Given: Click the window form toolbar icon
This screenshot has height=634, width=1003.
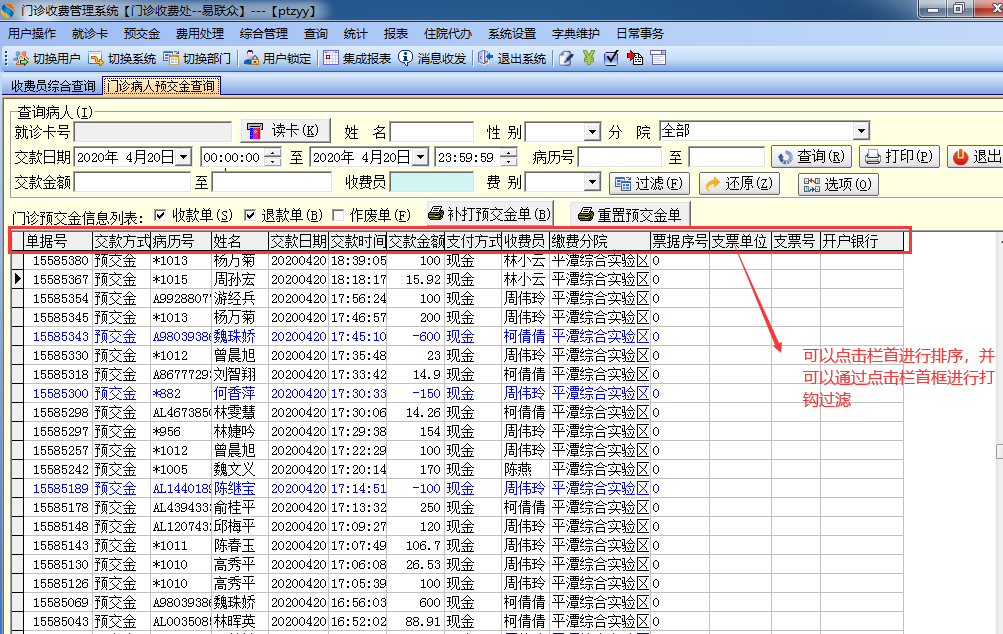Looking at the screenshot, I should (658, 58).
